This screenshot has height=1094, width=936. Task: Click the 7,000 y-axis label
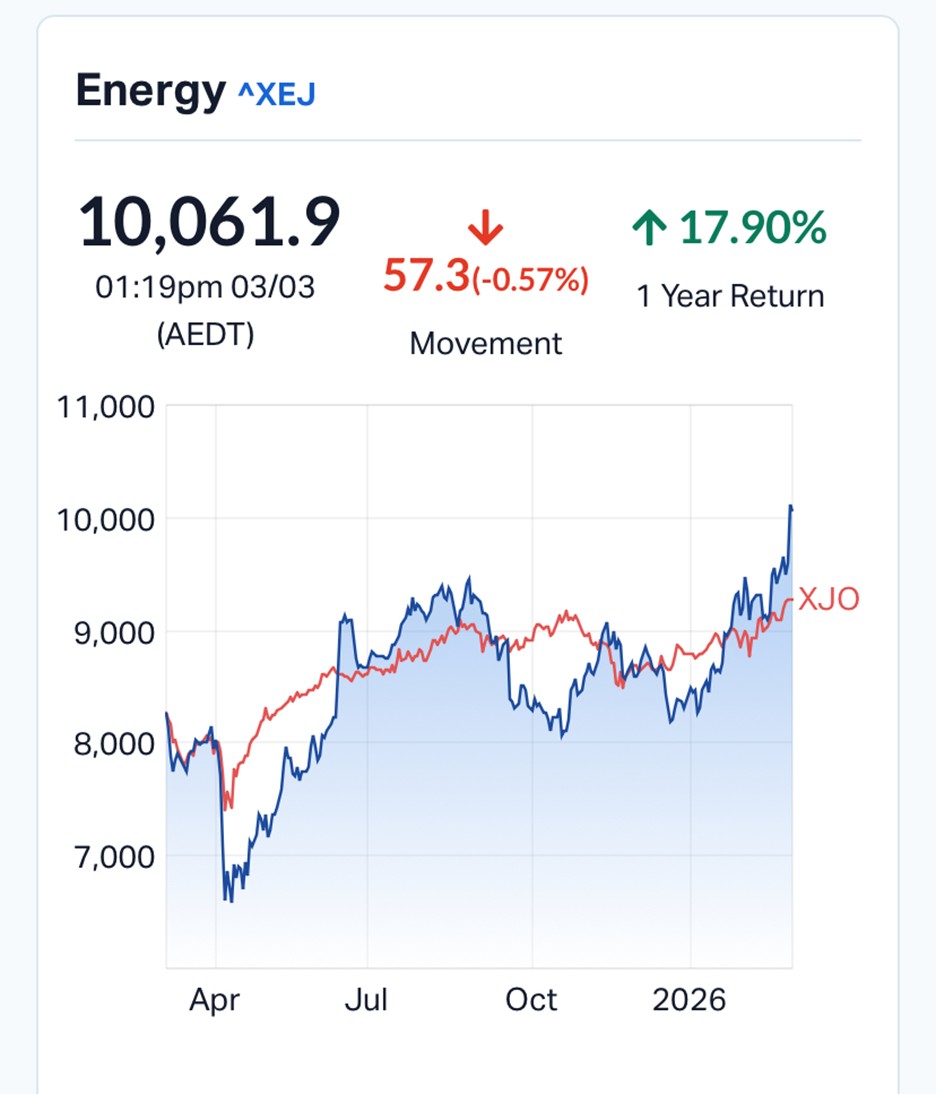coord(113,856)
